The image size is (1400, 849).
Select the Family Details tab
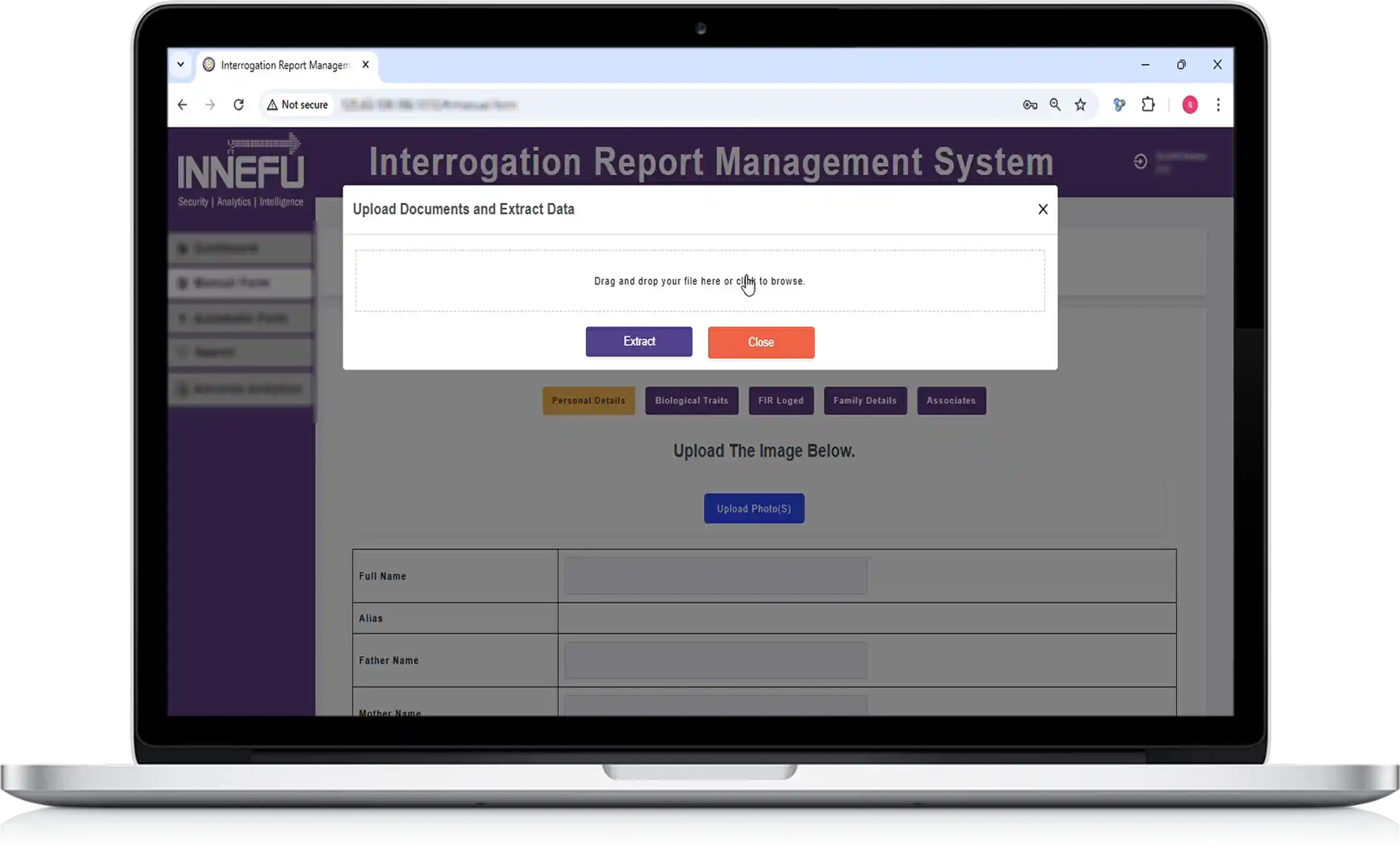(864, 401)
